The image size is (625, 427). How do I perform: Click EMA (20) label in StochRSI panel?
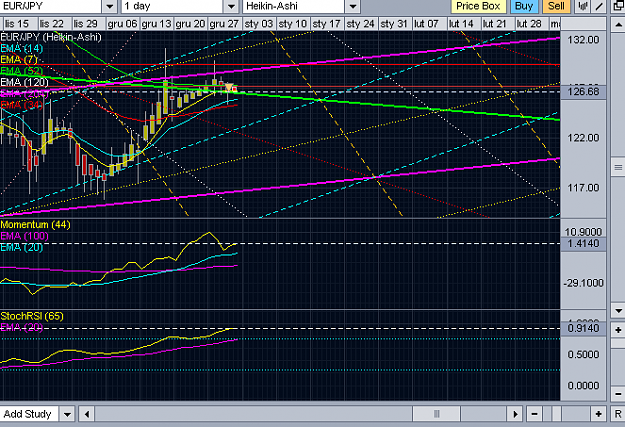[x=22, y=327]
